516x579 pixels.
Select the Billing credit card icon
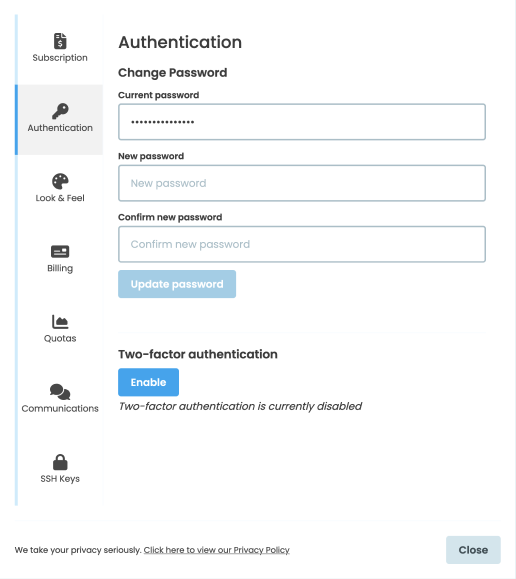60,252
